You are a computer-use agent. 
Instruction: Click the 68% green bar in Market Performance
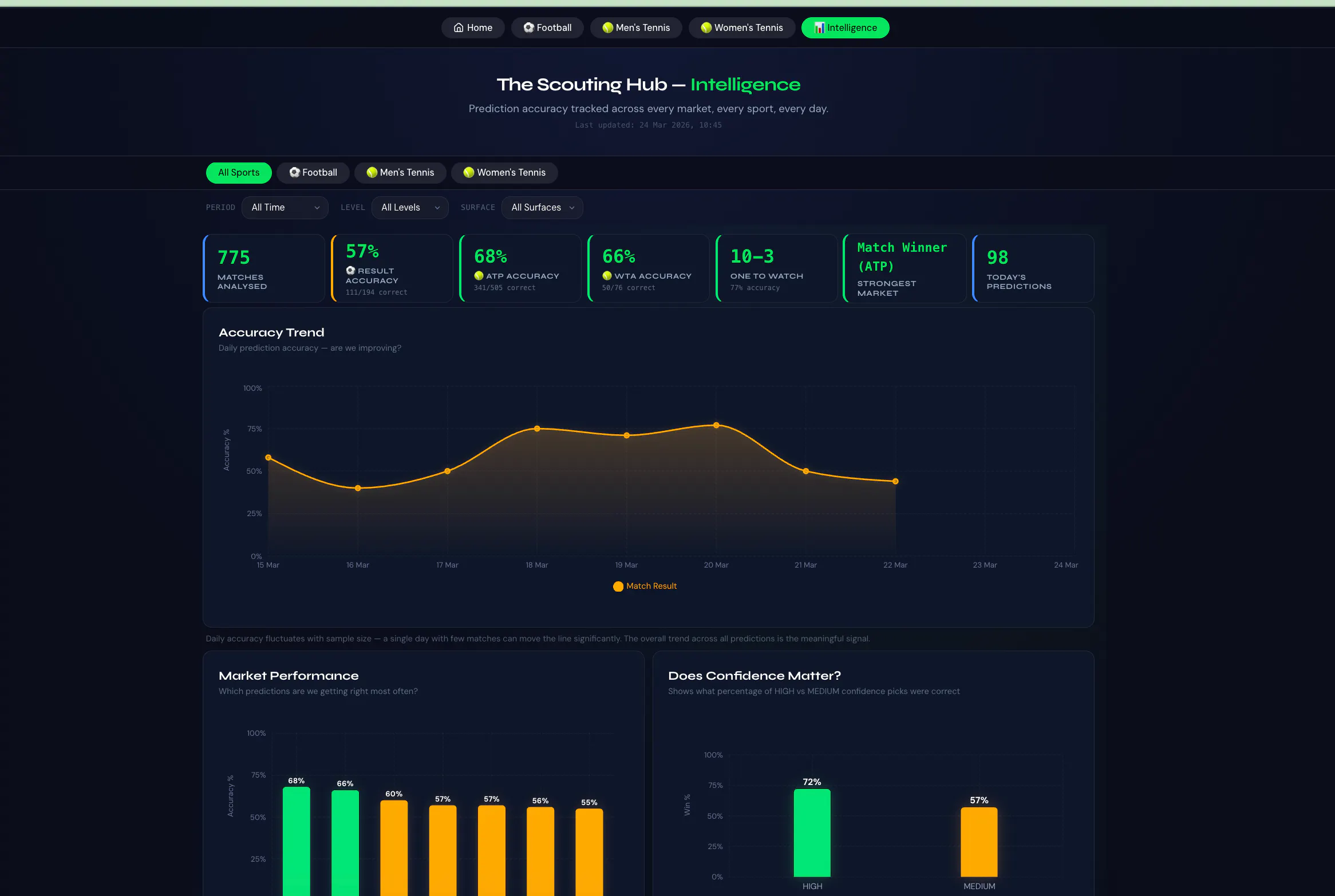tap(297, 841)
